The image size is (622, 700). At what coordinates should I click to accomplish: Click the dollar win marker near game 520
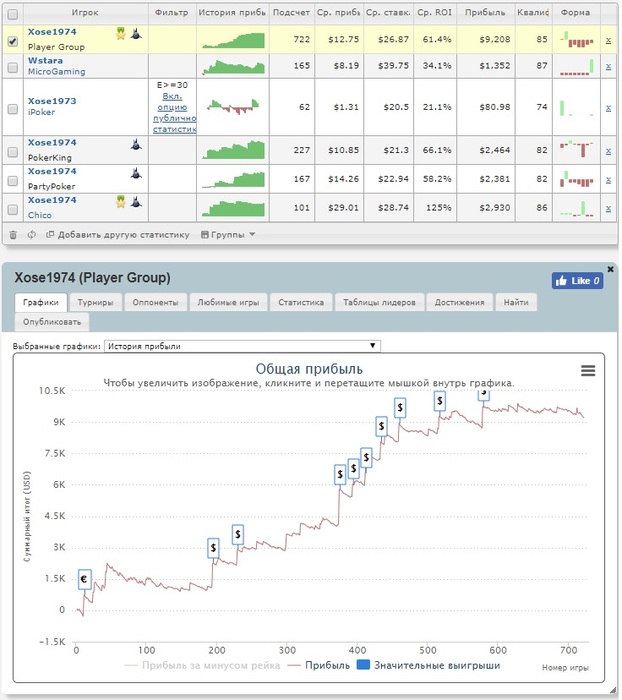(440, 401)
